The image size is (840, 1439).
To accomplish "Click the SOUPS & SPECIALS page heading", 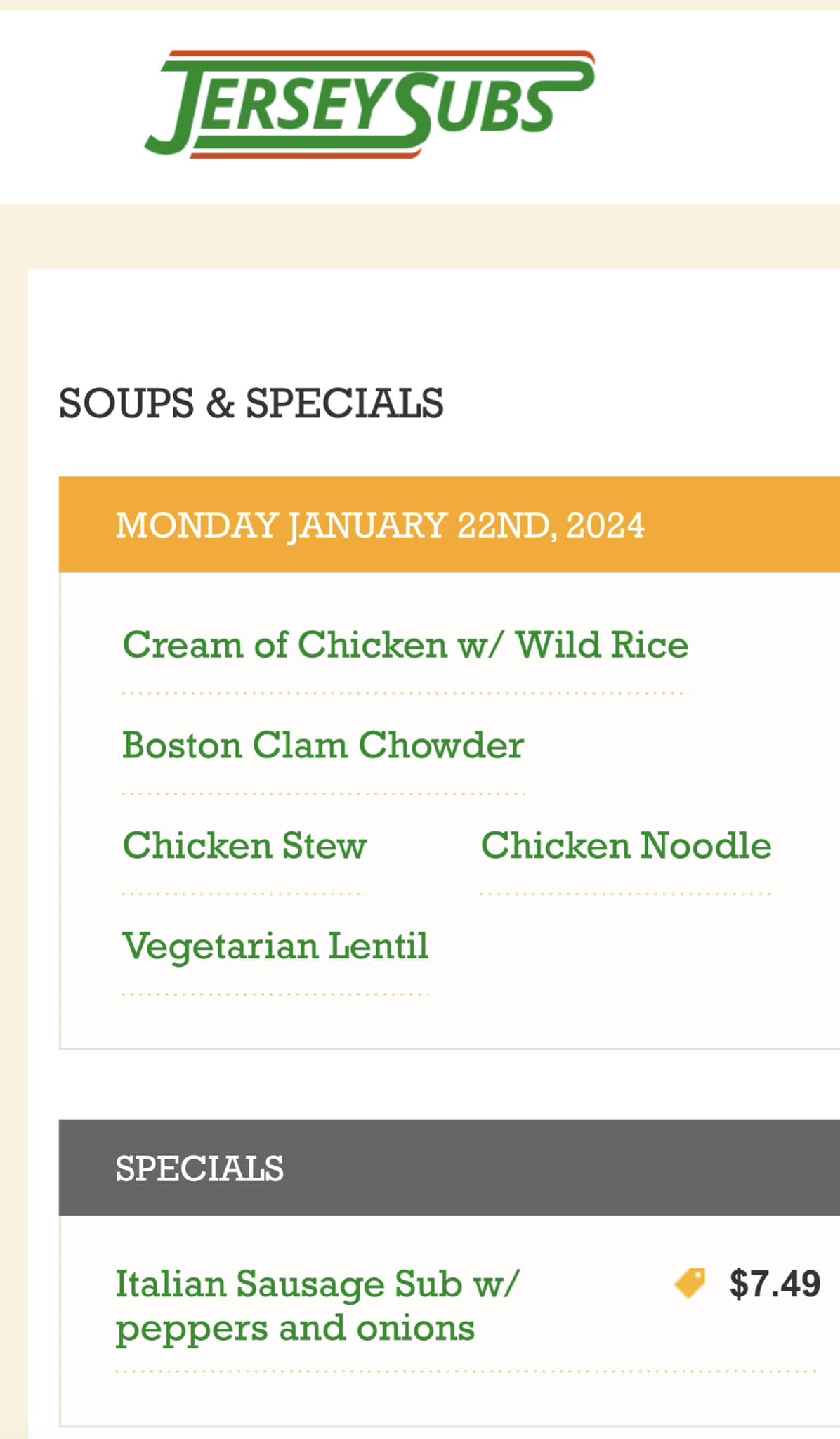I will pyautogui.click(x=251, y=403).
